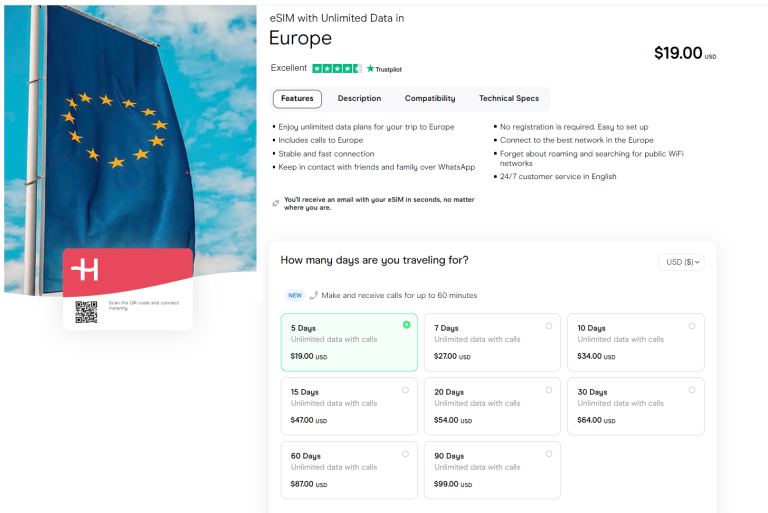The height and width of the screenshot is (513, 768).
Task: Select the 5 Days plan radio button
Action: [x=407, y=325]
